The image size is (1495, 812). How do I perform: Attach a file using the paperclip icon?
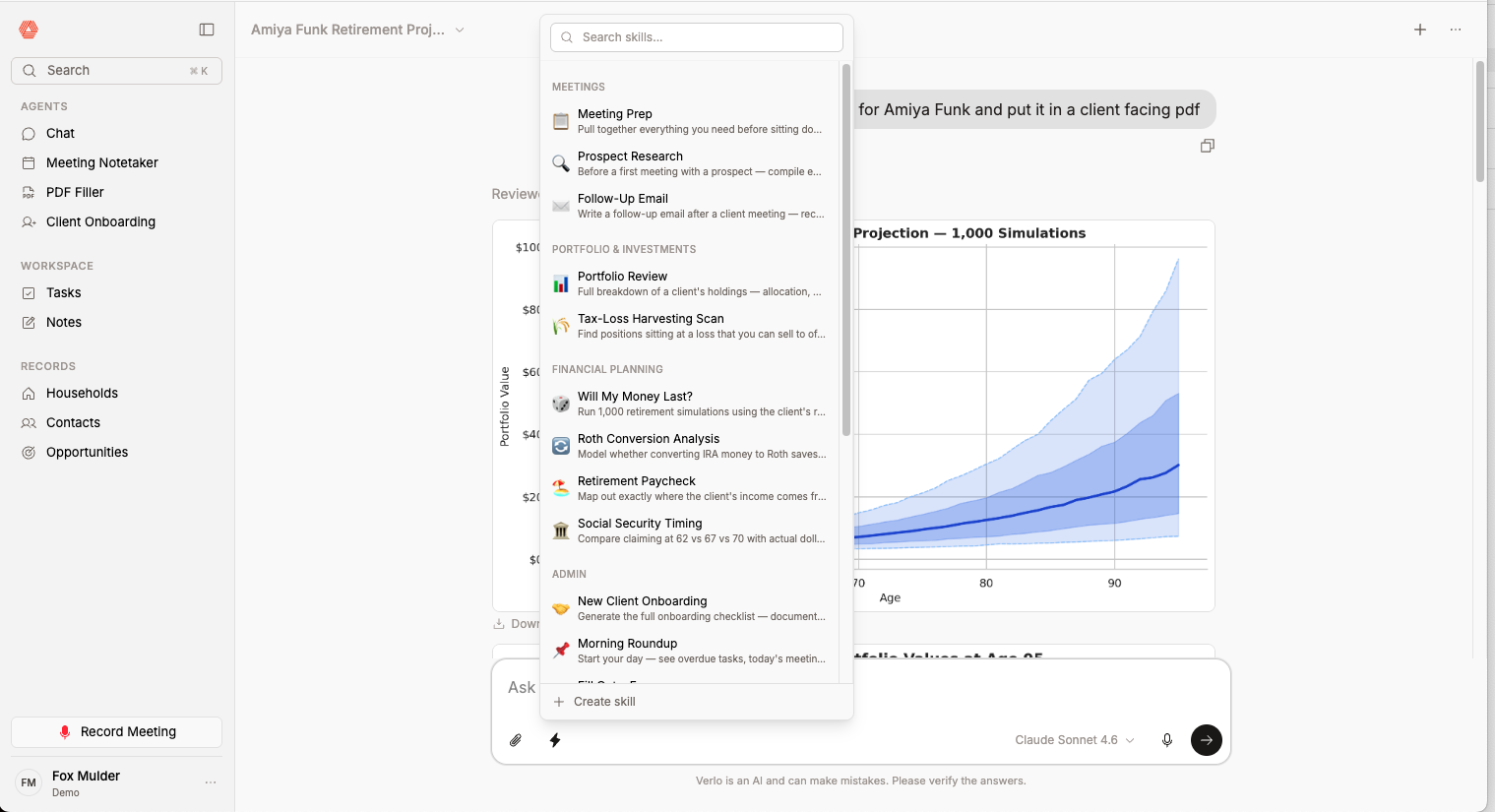pyautogui.click(x=515, y=740)
